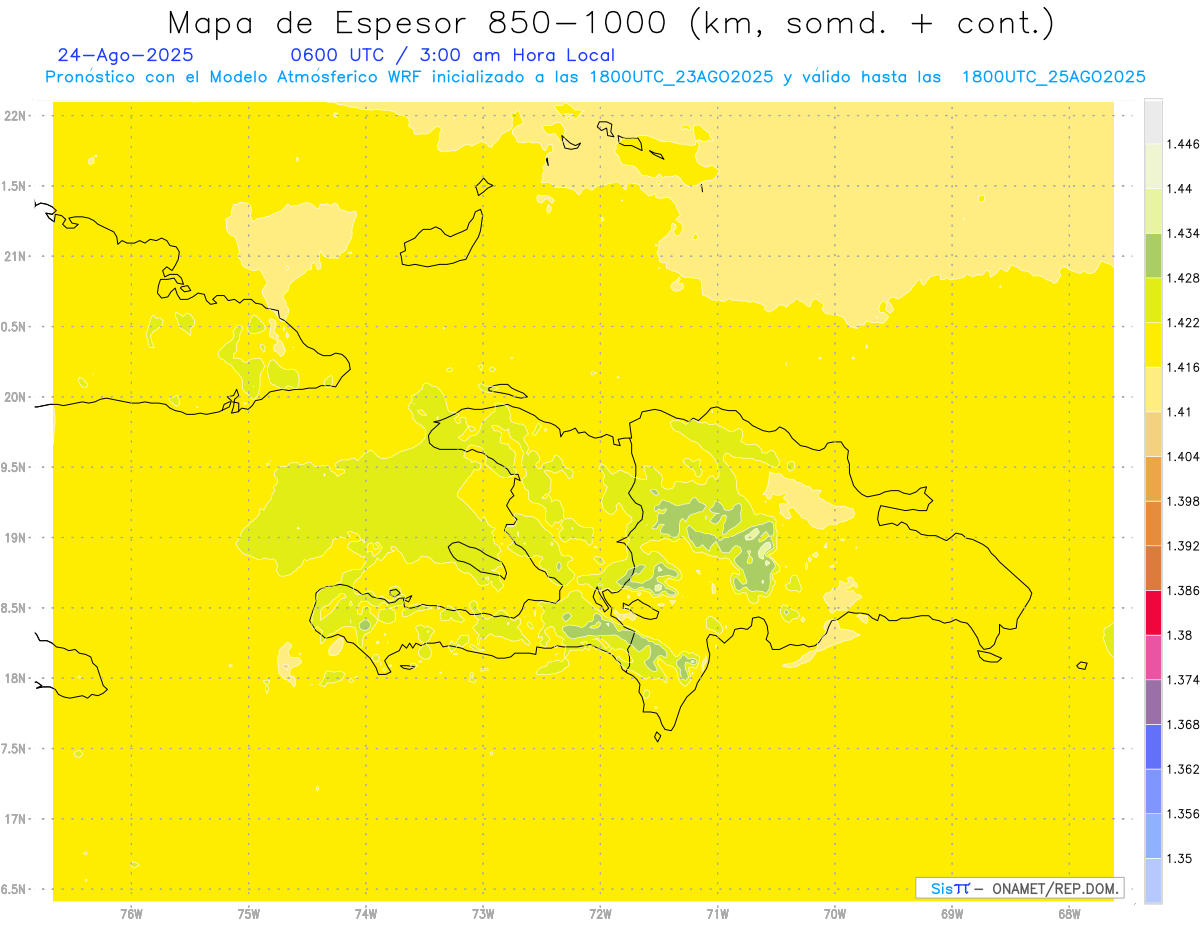Select the pink swatch between 1.374 and 1.38

pyautogui.click(x=1153, y=657)
